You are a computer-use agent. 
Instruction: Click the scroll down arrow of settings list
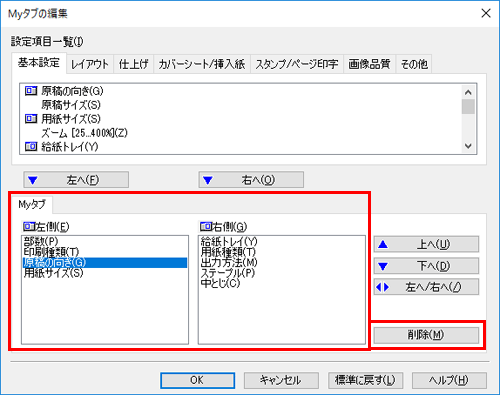click(x=468, y=146)
